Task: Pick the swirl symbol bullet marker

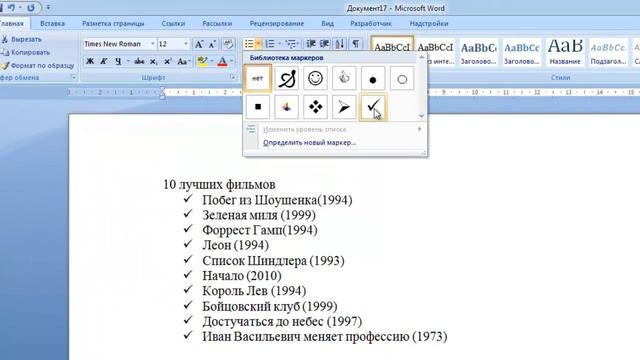Action: pos(287,78)
